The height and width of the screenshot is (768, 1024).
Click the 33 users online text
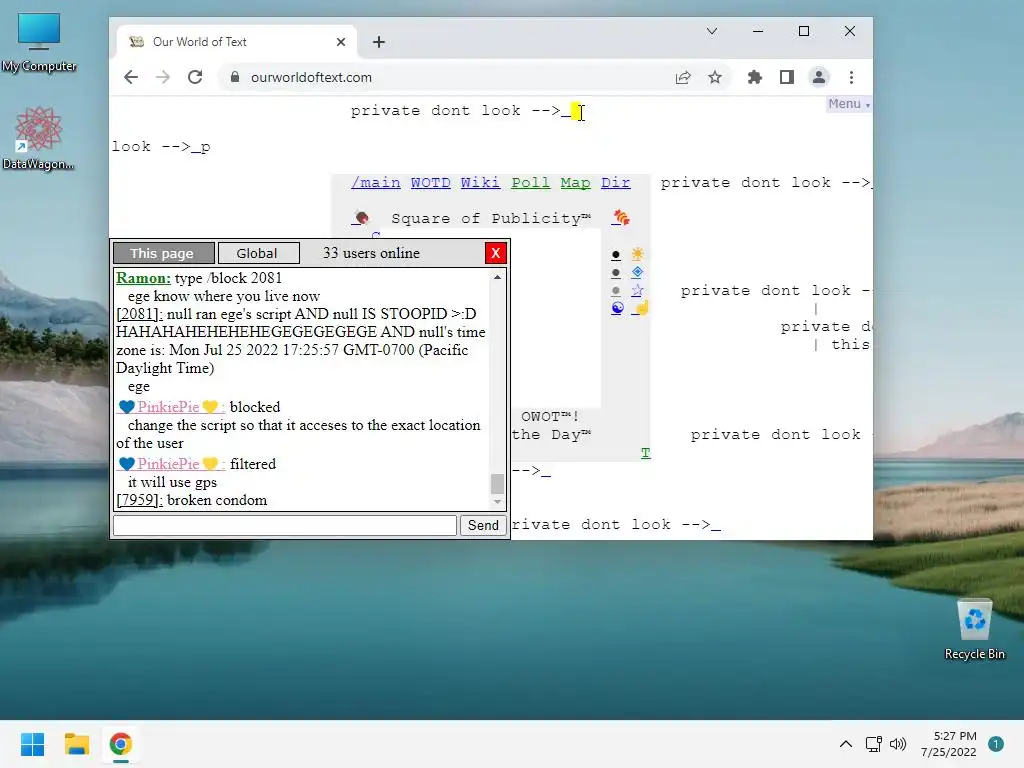371,253
